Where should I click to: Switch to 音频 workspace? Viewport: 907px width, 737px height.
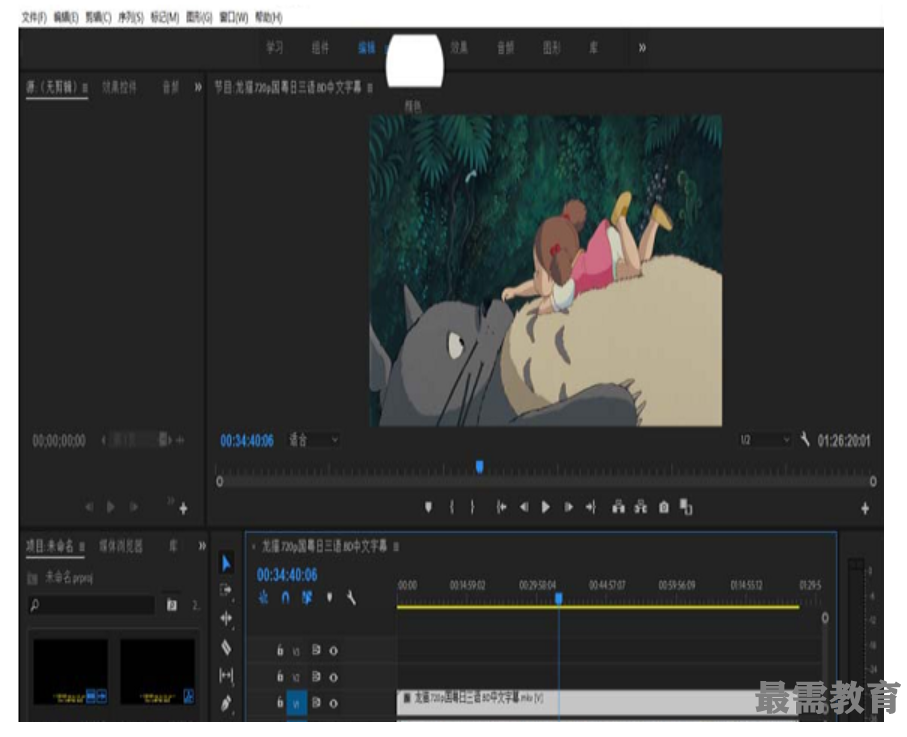point(506,47)
